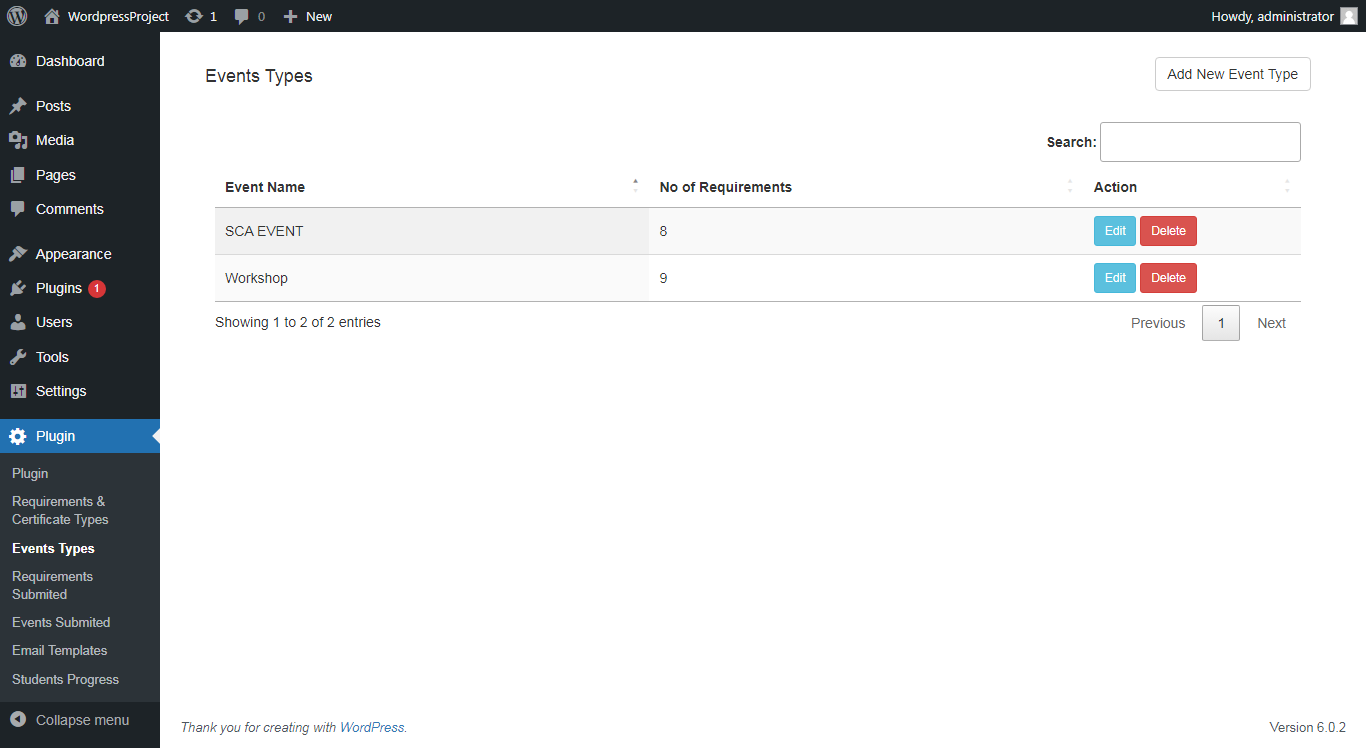Open the comments bubble icon in admin bar

pyautogui.click(x=242, y=16)
